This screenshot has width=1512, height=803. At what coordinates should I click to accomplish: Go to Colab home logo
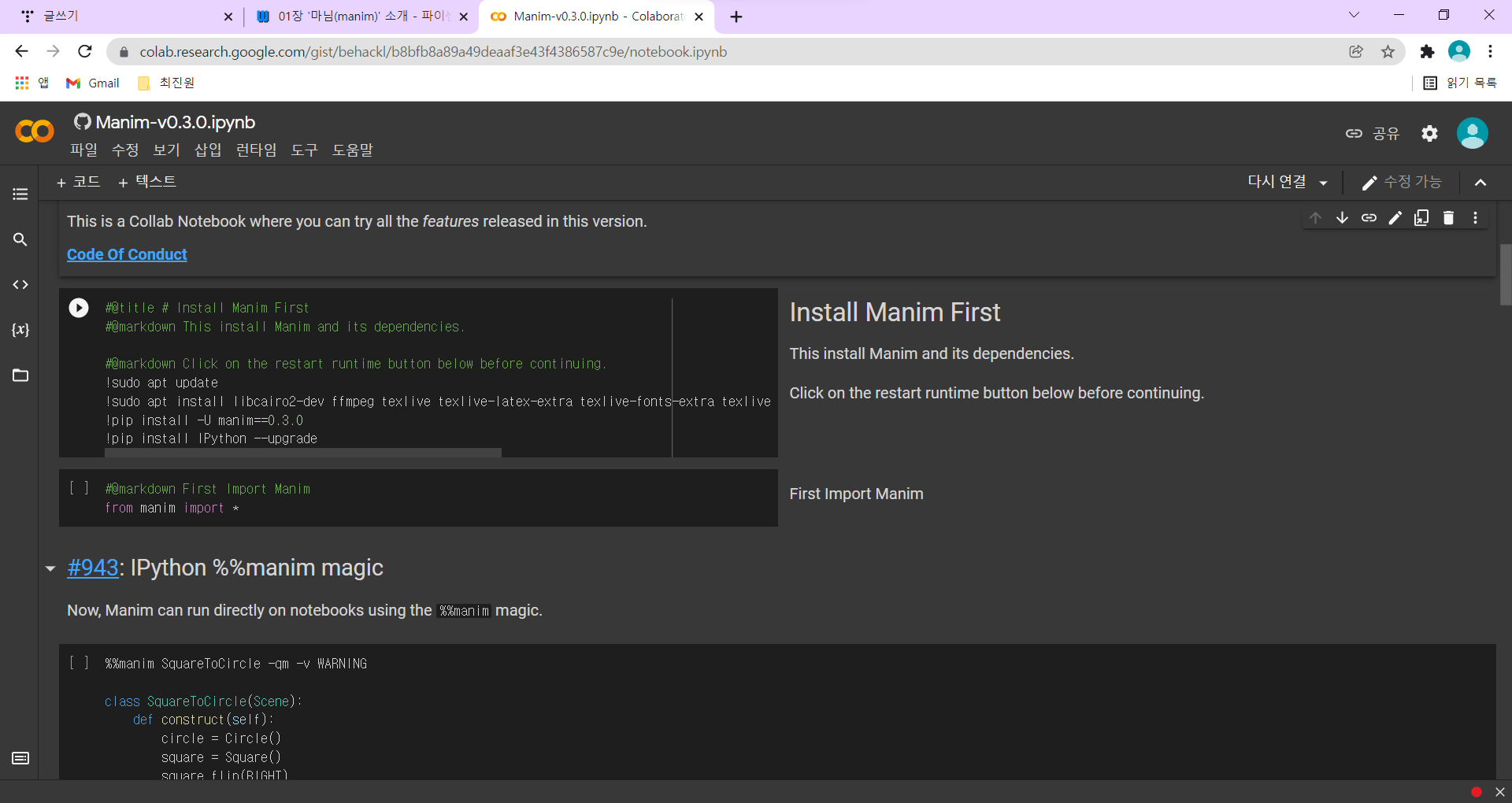coord(35,131)
